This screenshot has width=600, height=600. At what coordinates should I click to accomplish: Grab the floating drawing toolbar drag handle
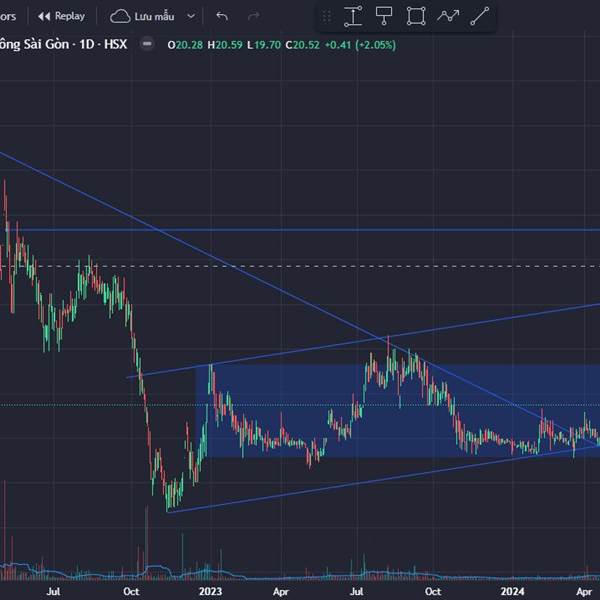point(326,16)
